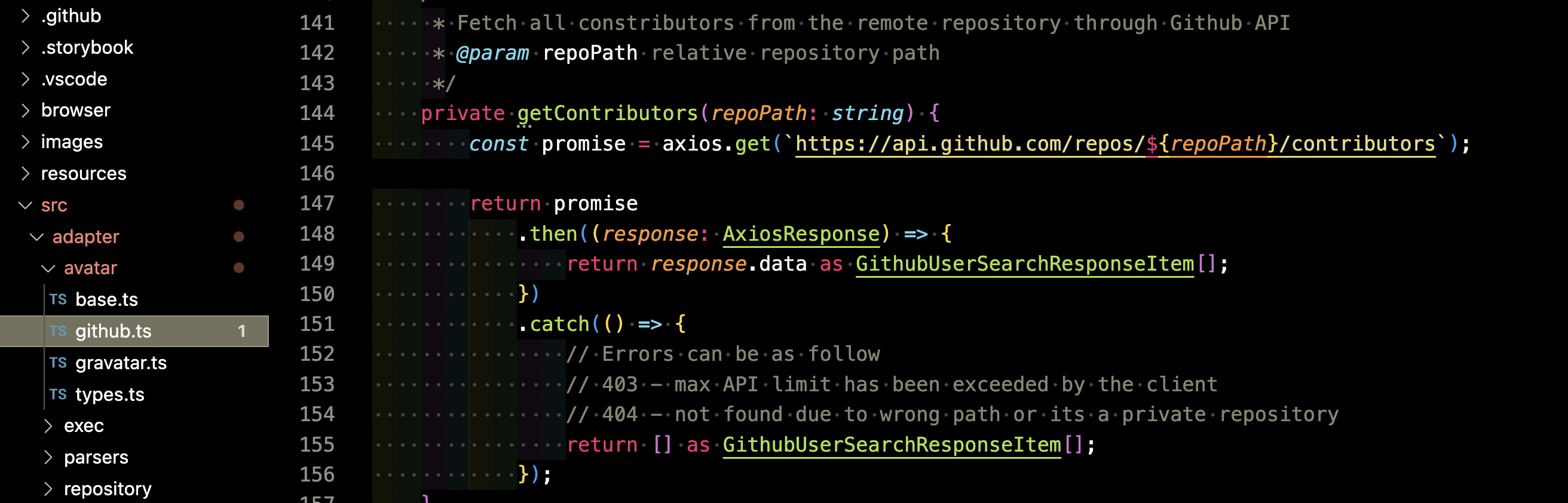Click the modified dot badge on adapter folder
This screenshot has height=503, width=1568.
click(x=238, y=237)
